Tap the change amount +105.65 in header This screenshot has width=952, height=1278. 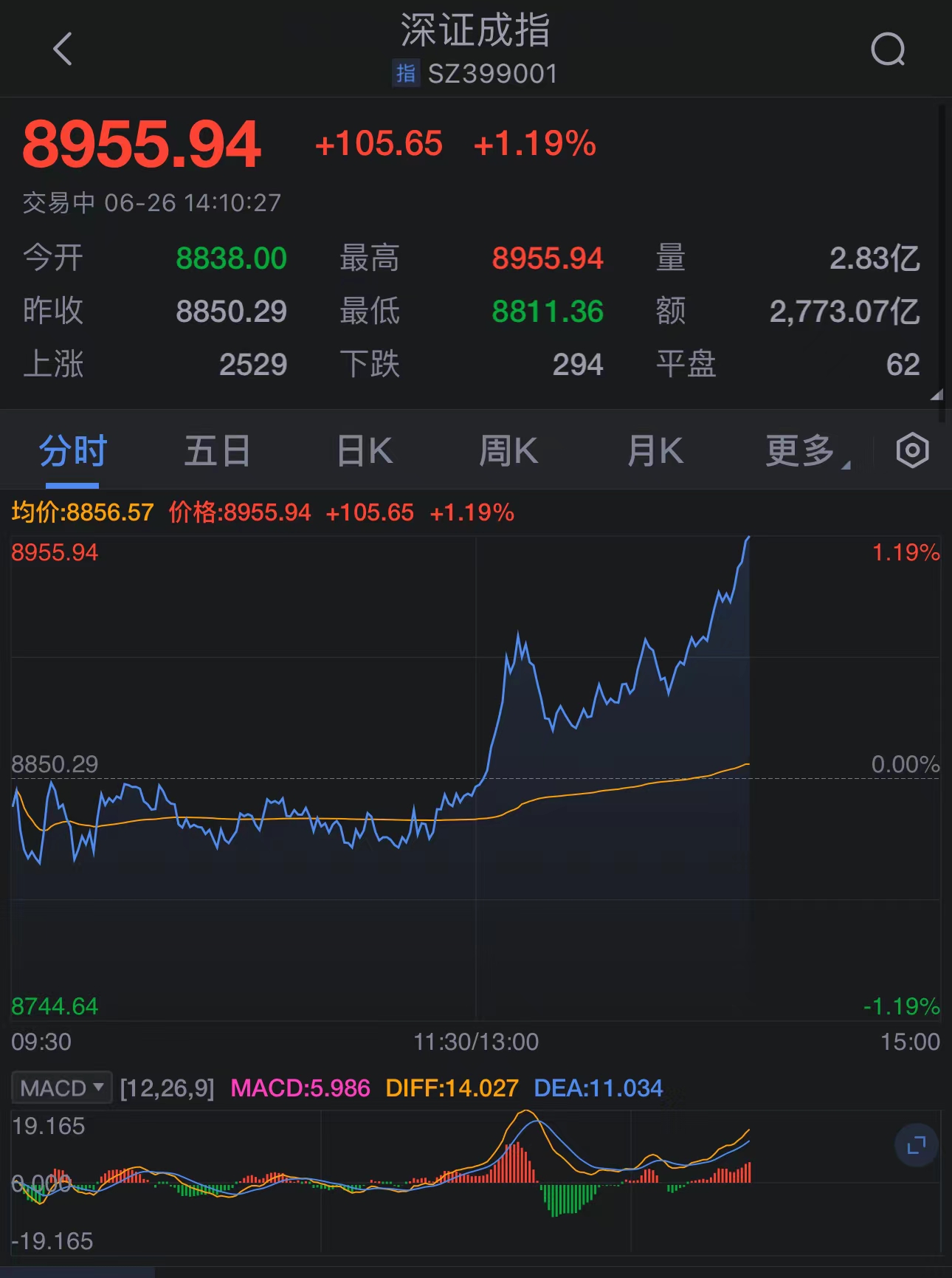tap(379, 143)
